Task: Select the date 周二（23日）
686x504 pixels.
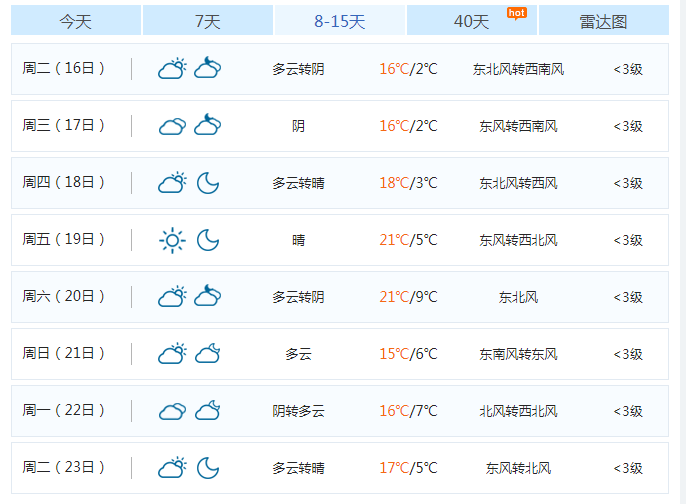Action: click(x=64, y=468)
